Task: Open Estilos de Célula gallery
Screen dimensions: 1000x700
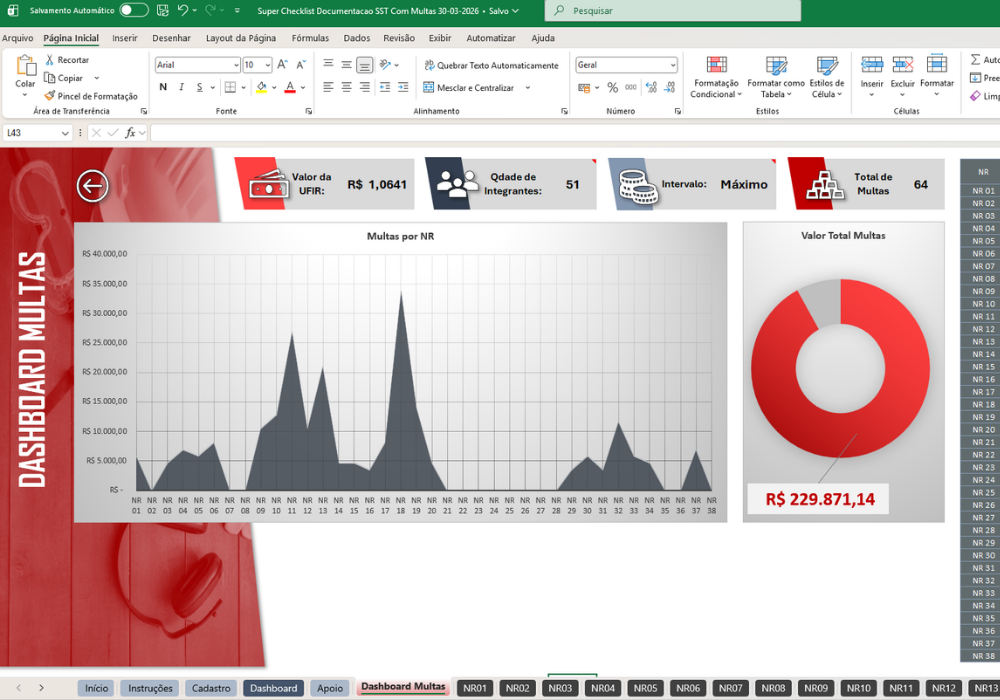Action: (x=827, y=77)
